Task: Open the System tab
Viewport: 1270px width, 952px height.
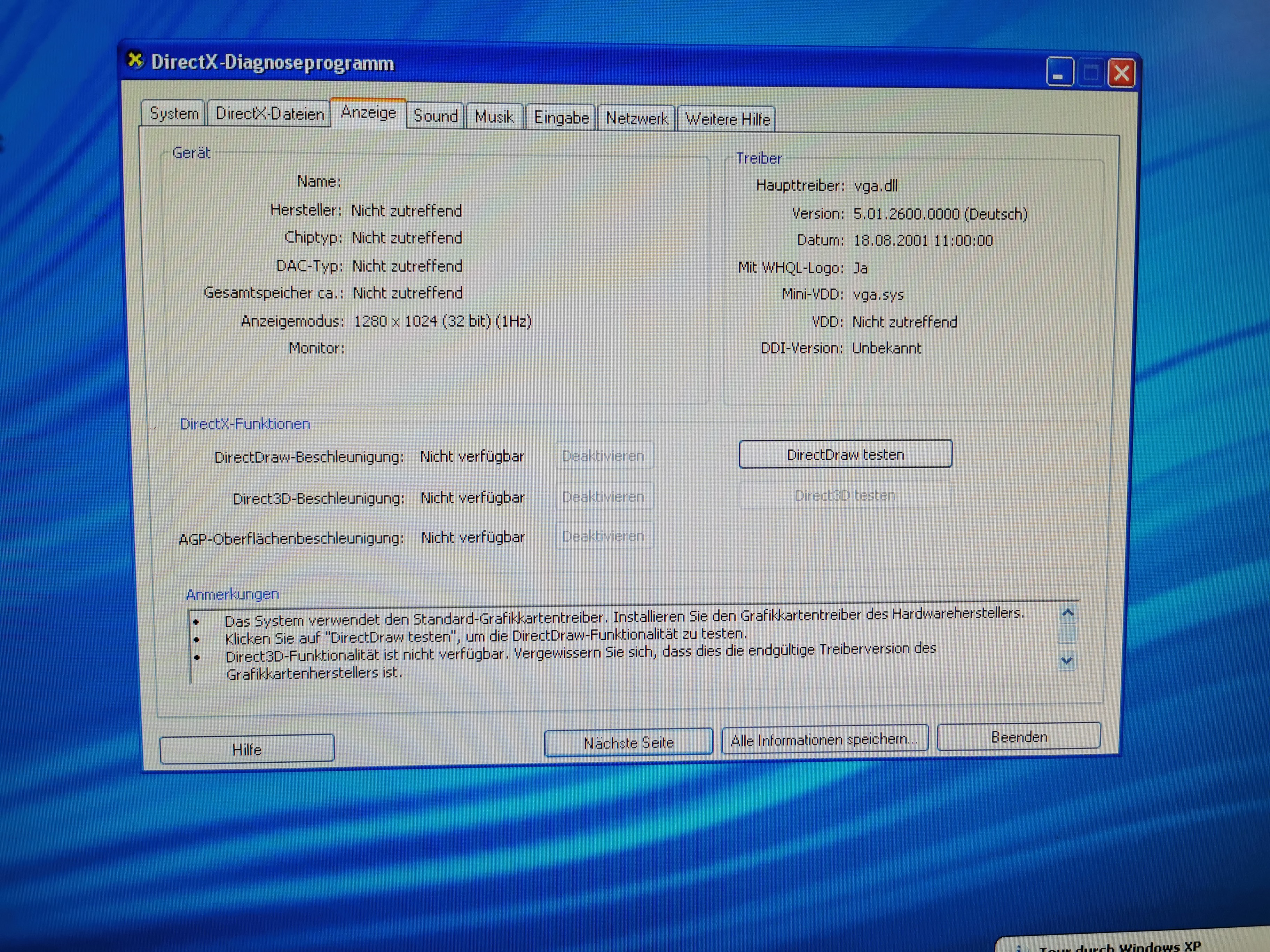Action: click(x=173, y=113)
